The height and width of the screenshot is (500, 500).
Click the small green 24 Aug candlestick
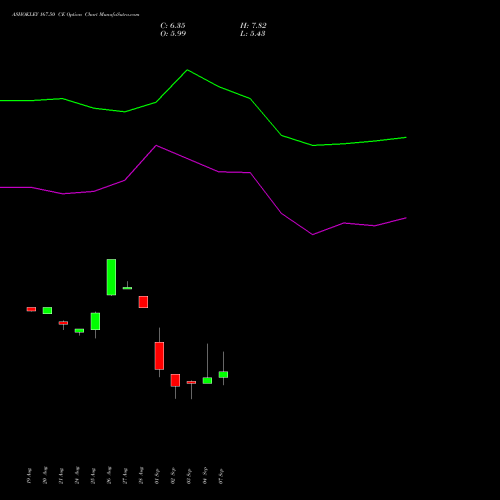click(79, 331)
